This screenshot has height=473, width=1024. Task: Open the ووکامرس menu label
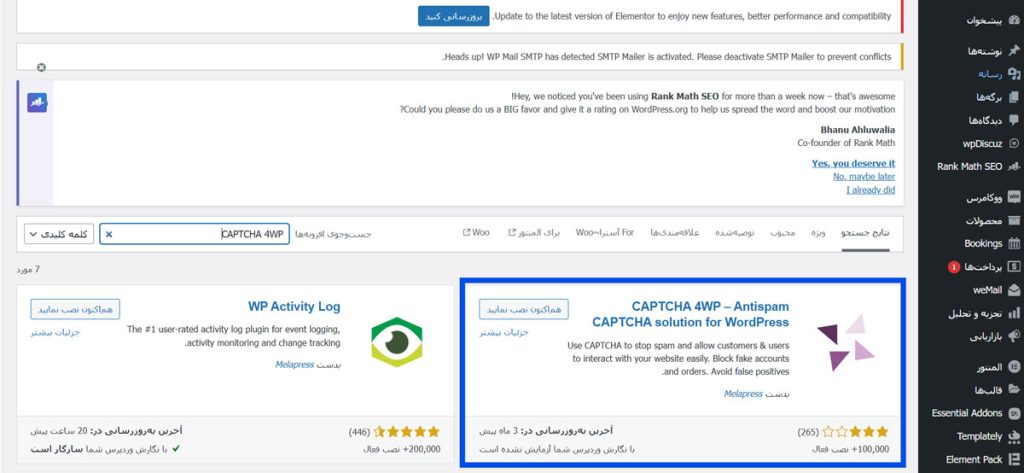984,197
